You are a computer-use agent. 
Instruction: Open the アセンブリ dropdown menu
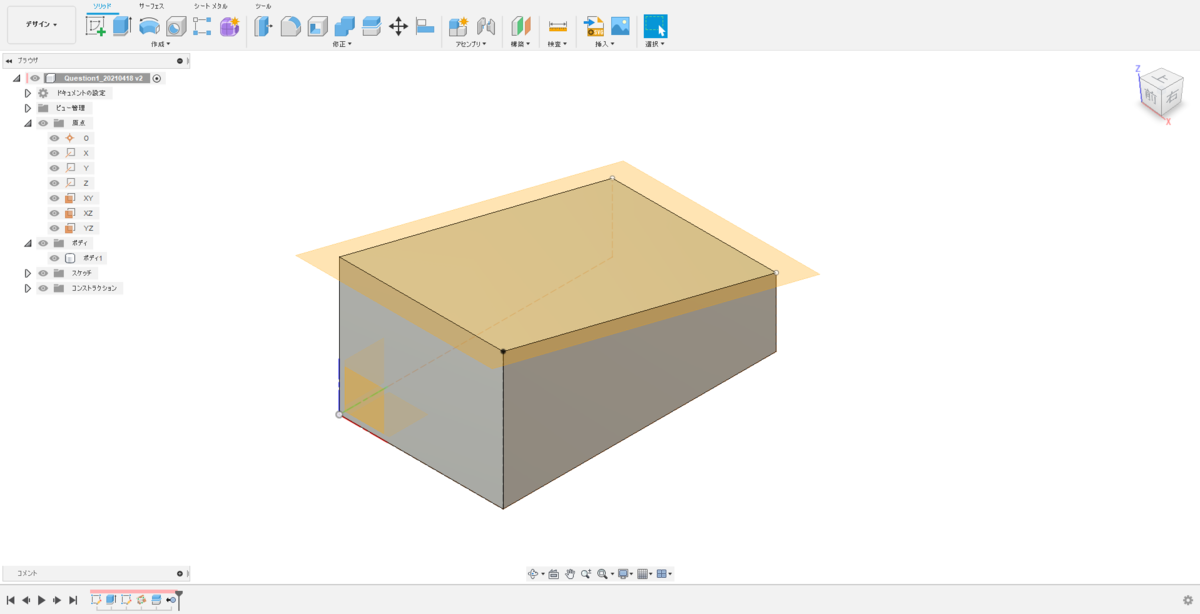(471, 44)
